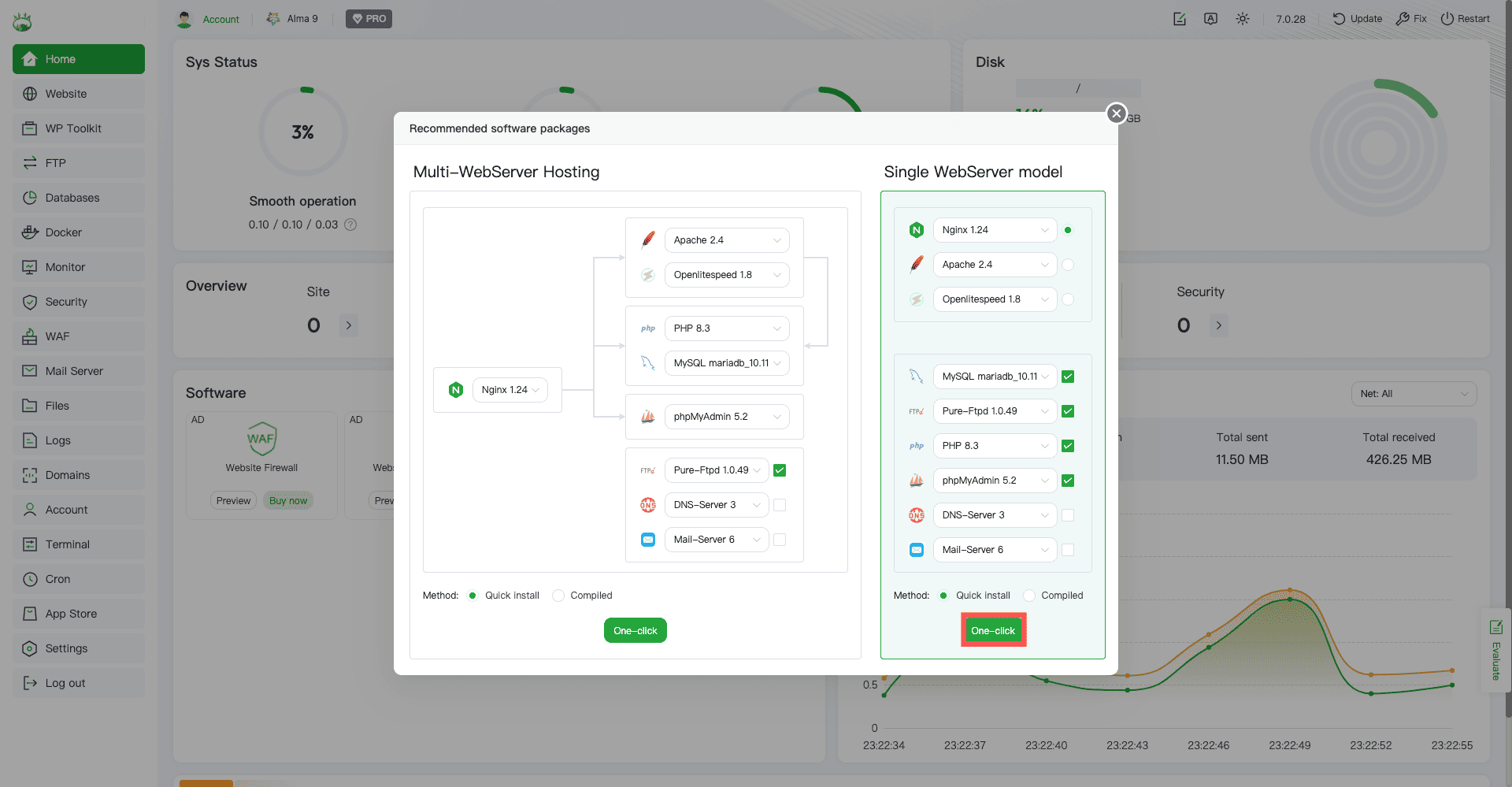Expand the PHP 8.3 dropdown in Multi-WebServer

[x=726, y=329]
